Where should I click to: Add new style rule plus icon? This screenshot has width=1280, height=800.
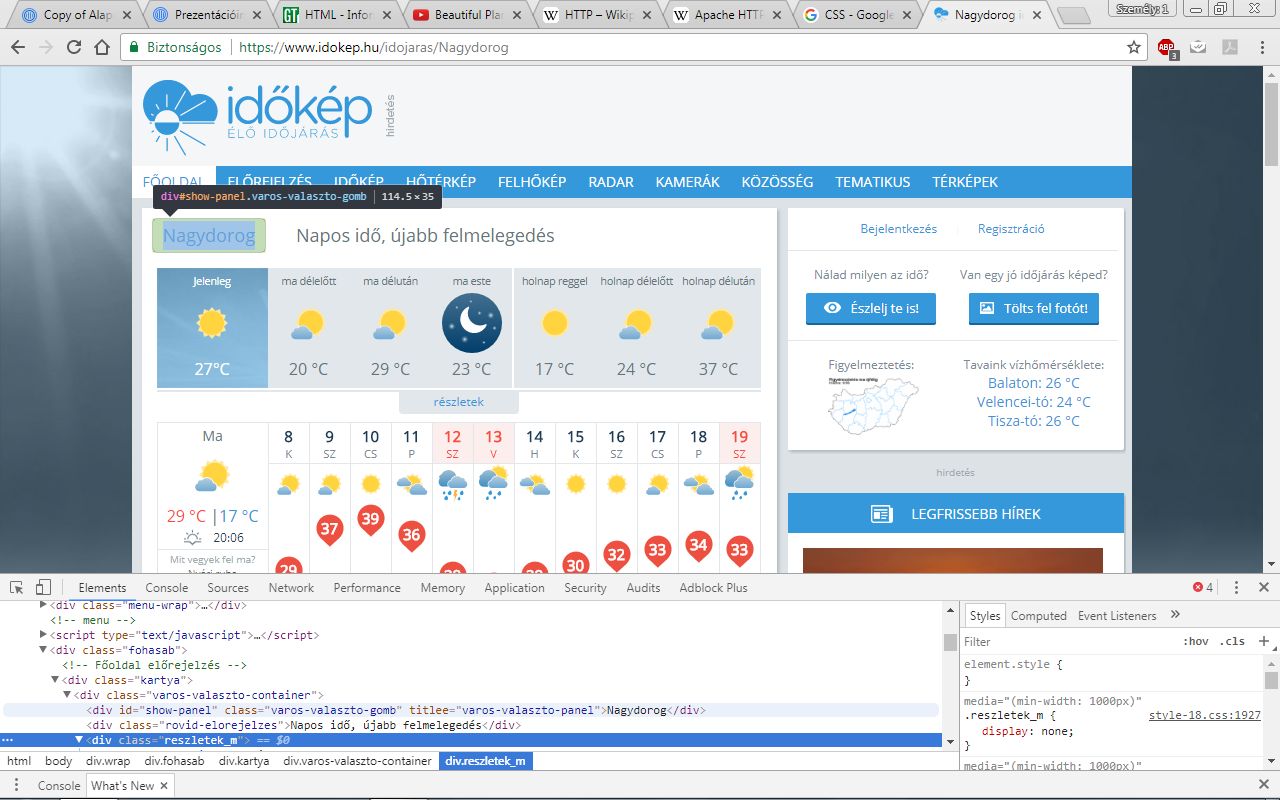pyautogui.click(x=1264, y=641)
